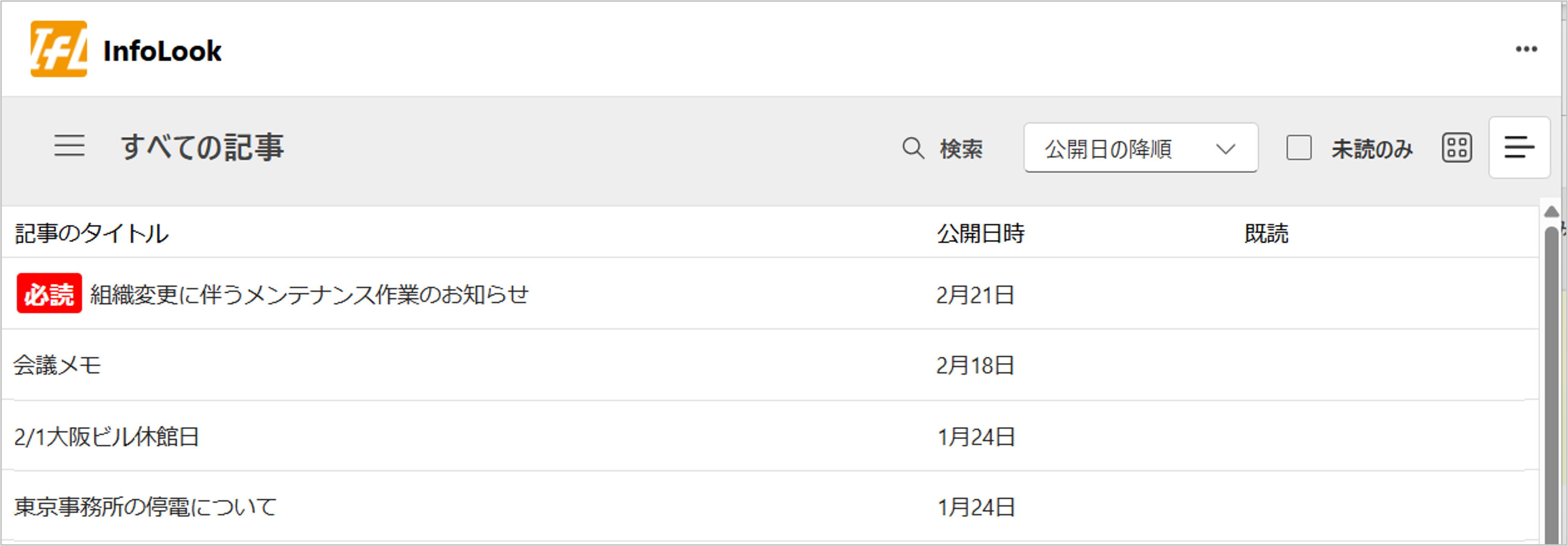The image size is (1568, 546).
Task: Open the hamburger menu beside すべての記事
Action: (69, 146)
